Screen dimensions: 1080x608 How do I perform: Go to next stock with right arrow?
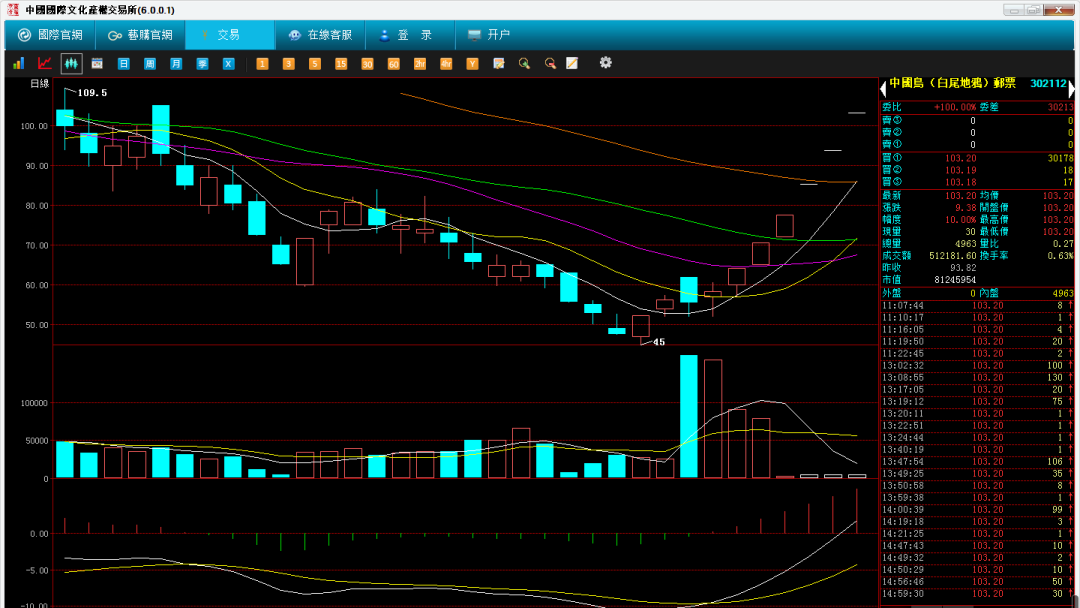tap(1071, 89)
